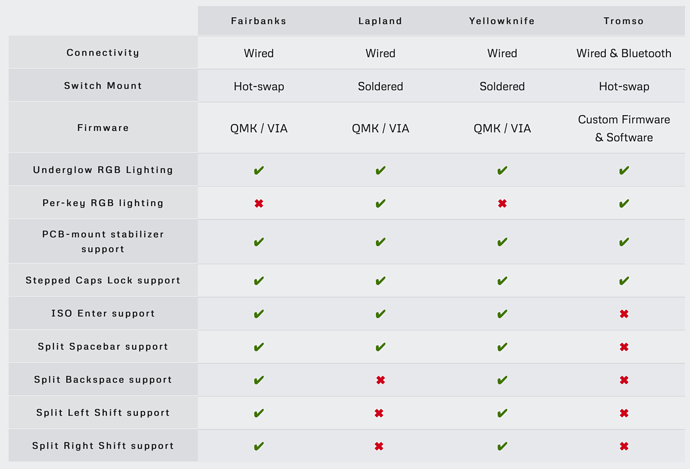Click Fairbanks Hot-swap cell
Image resolution: width=690 pixels, height=469 pixels.
click(x=259, y=86)
